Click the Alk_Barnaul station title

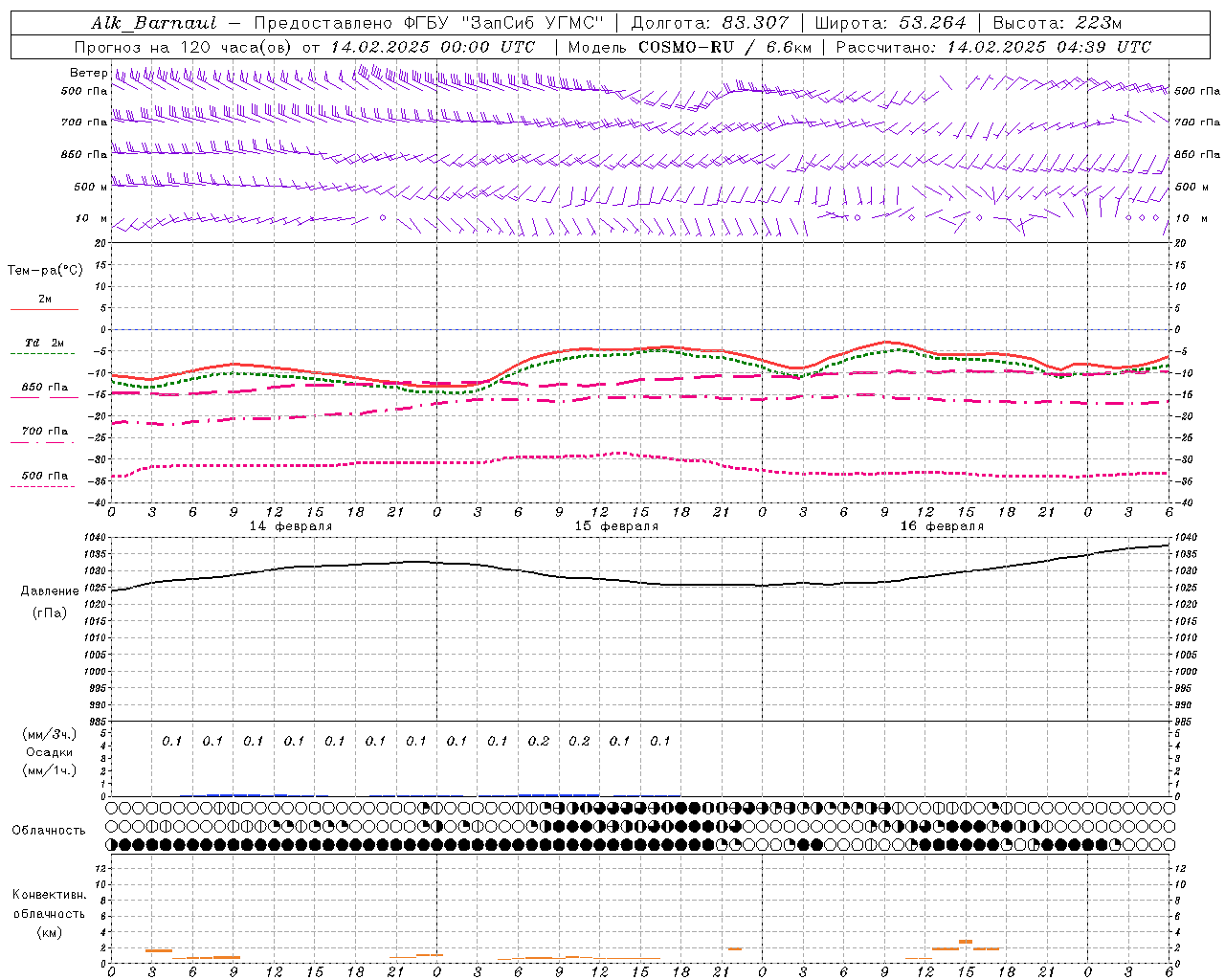point(153,23)
